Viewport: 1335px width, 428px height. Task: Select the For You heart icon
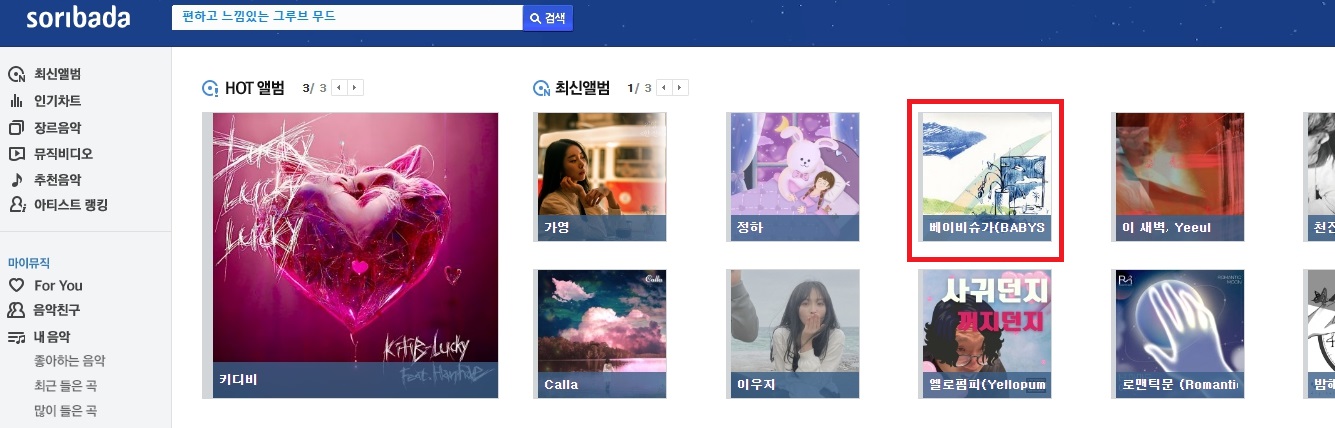pos(16,285)
